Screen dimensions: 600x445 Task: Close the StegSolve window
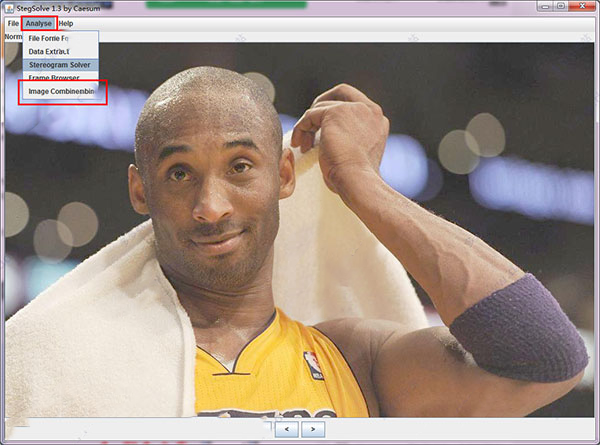pos(582,6)
